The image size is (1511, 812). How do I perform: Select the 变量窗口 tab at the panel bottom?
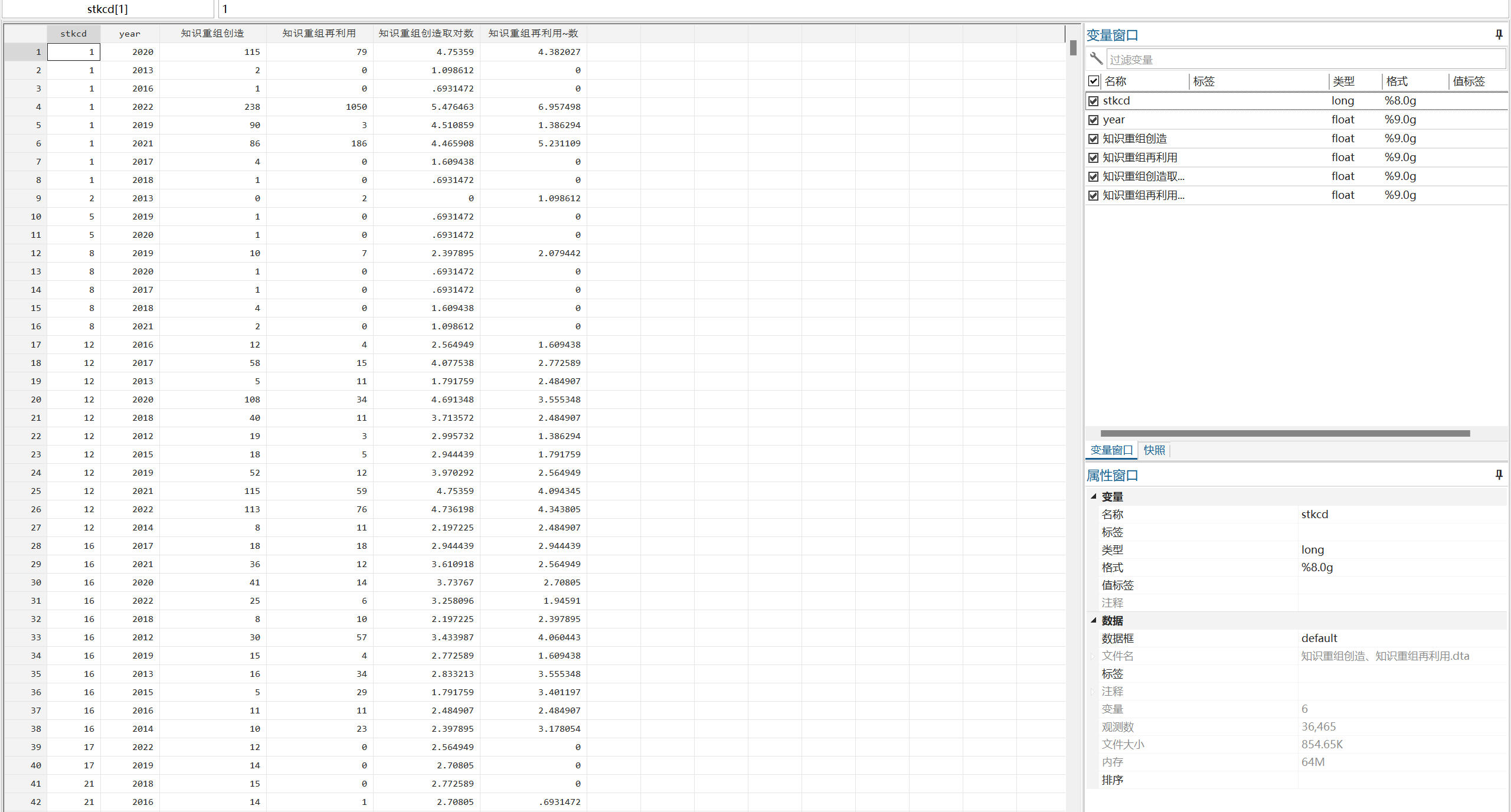[x=1111, y=450]
